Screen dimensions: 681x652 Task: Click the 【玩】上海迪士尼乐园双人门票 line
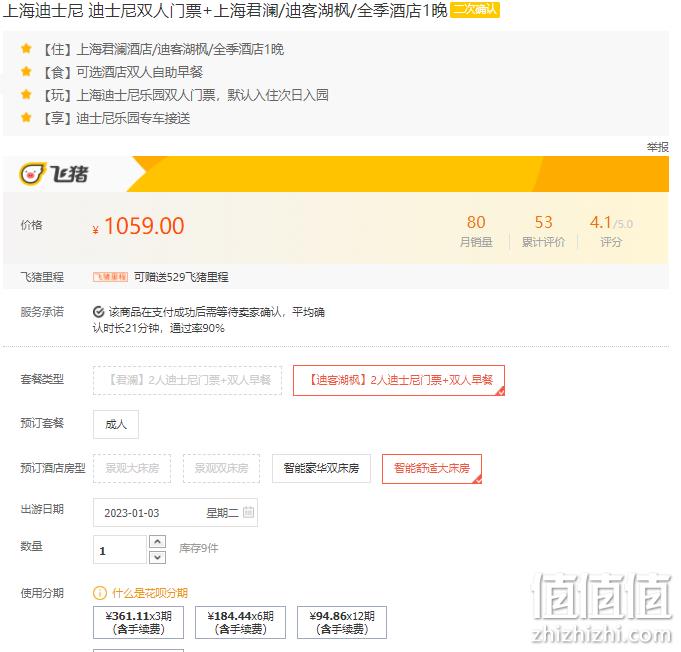(x=185, y=95)
